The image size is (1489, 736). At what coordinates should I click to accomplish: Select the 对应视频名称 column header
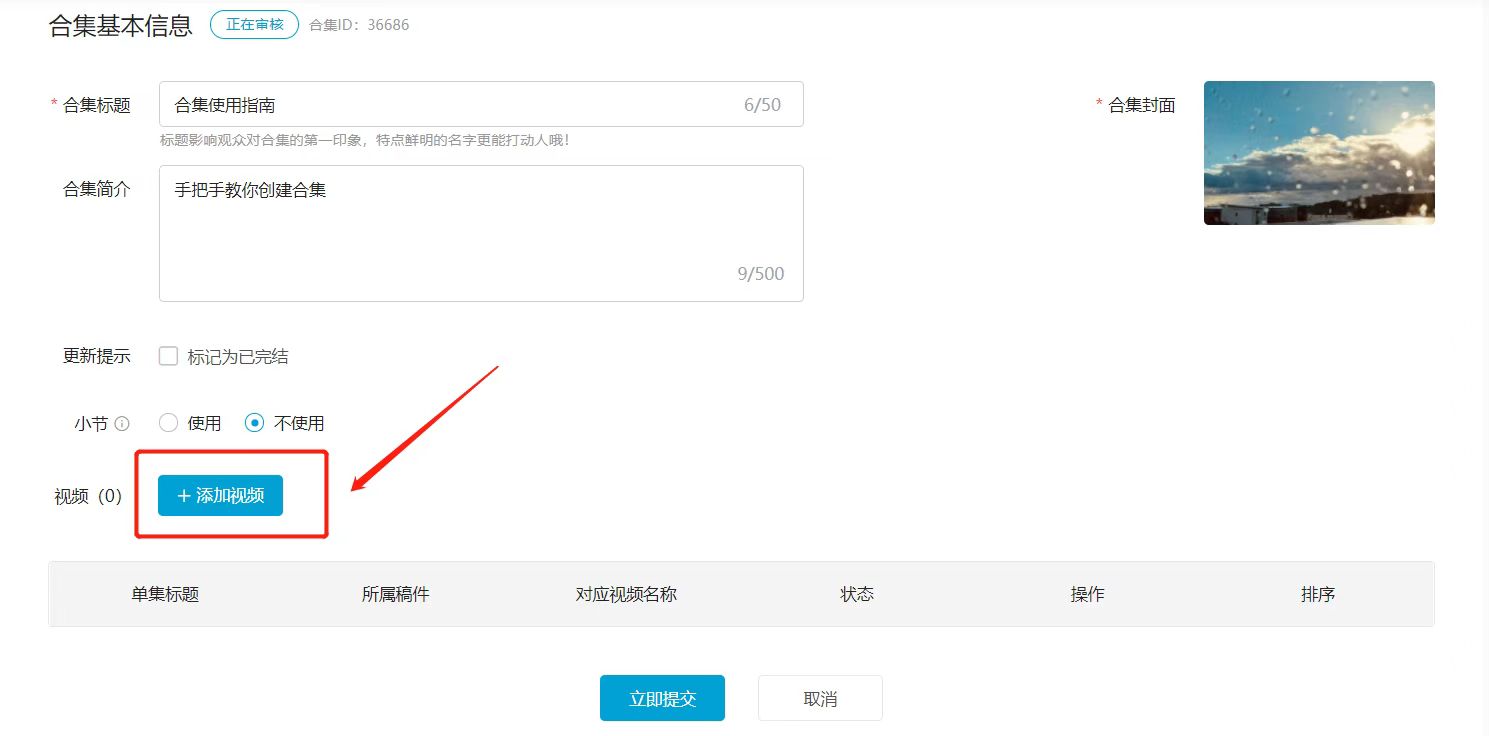pyautogui.click(x=626, y=594)
